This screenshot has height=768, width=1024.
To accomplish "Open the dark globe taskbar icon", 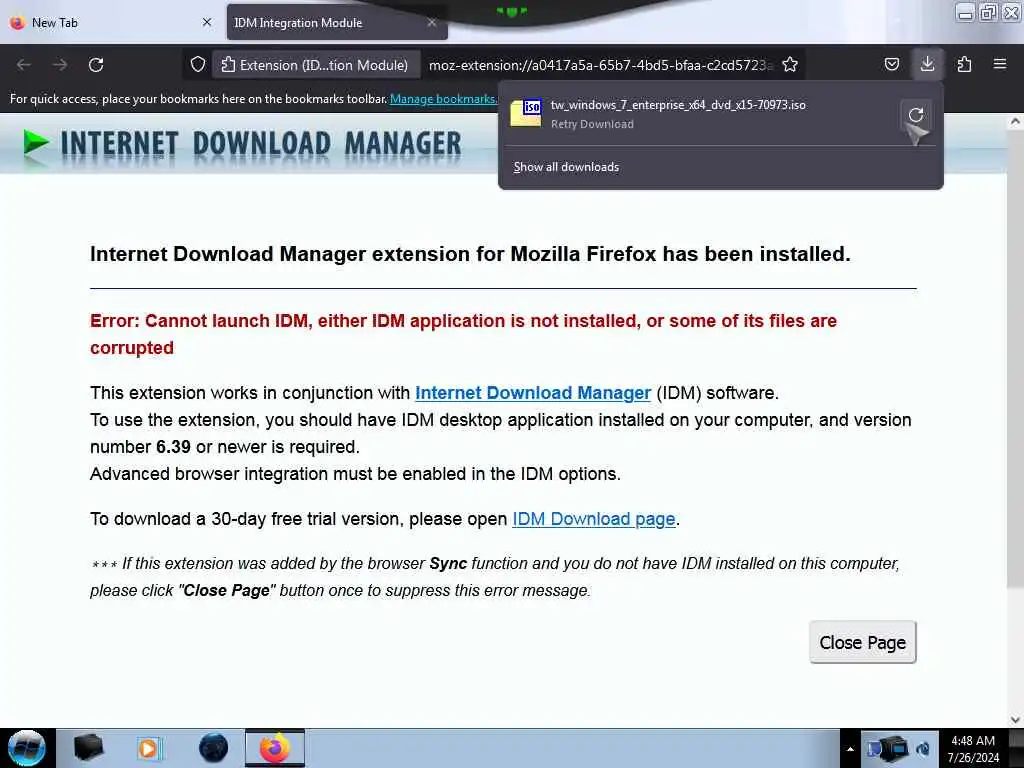I will pyautogui.click(x=213, y=748).
